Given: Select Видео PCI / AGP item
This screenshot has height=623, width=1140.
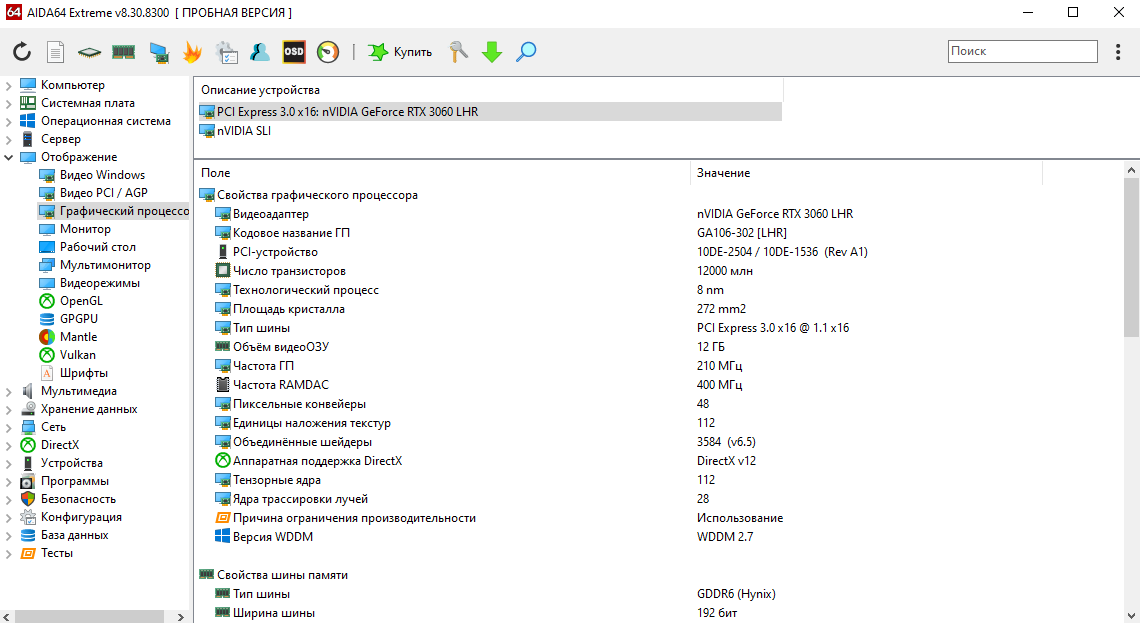Looking at the screenshot, I should pyautogui.click(x=103, y=193).
